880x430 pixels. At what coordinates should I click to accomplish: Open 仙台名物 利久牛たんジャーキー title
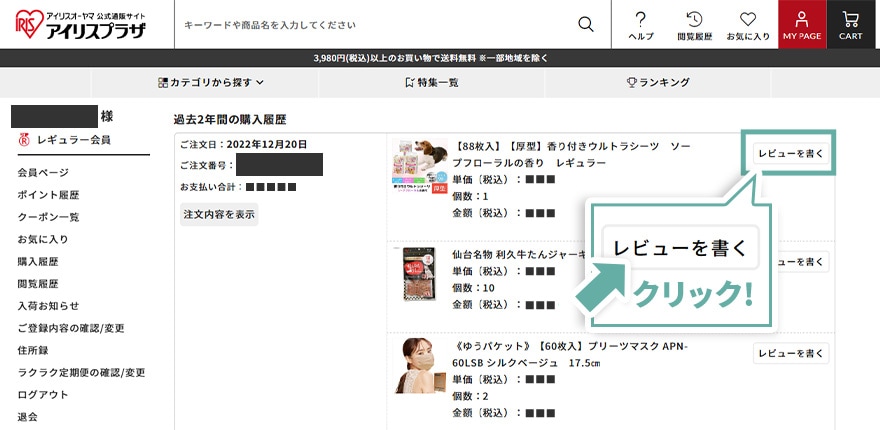click(519, 254)
